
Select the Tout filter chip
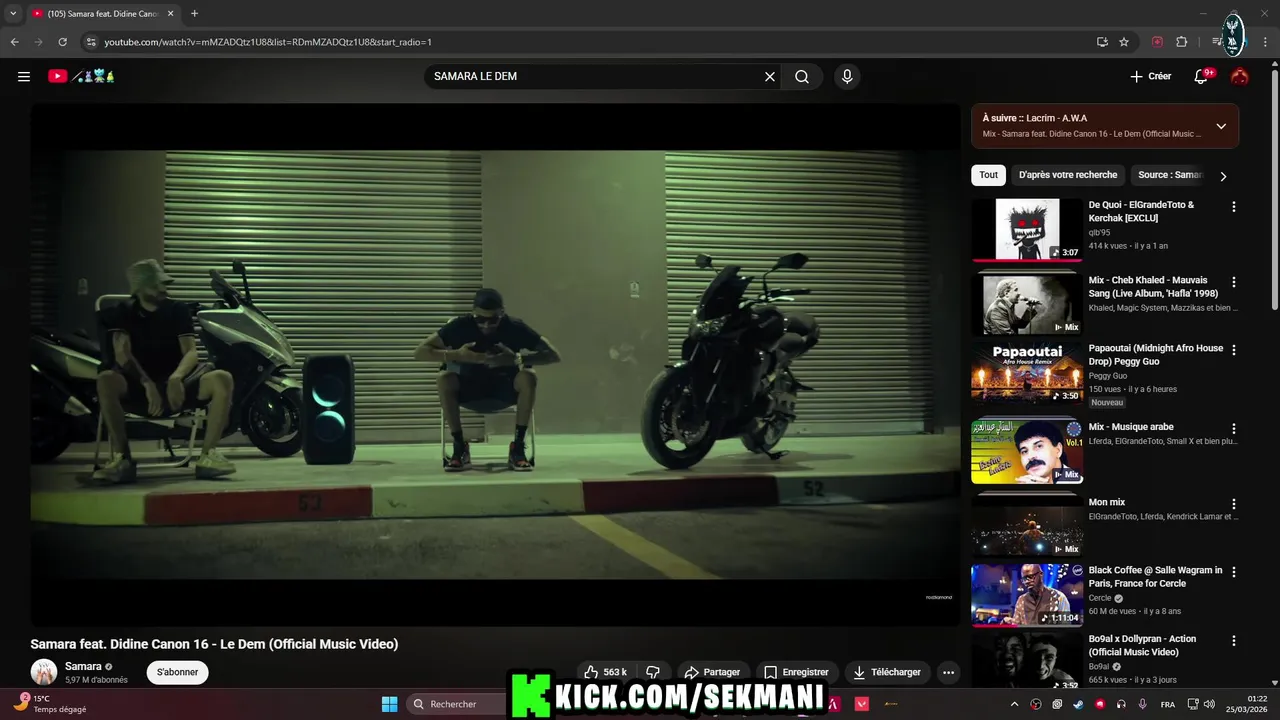pyautogui.click(x=988, y=175)
